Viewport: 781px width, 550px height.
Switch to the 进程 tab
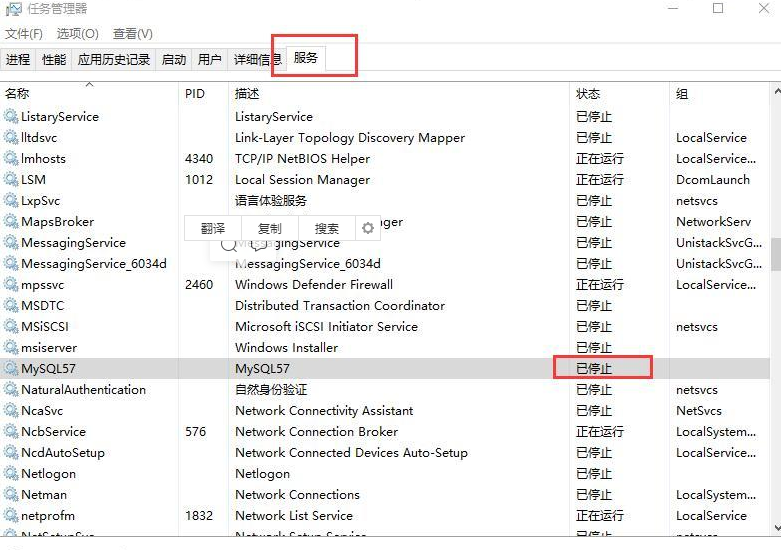point(18,60)
